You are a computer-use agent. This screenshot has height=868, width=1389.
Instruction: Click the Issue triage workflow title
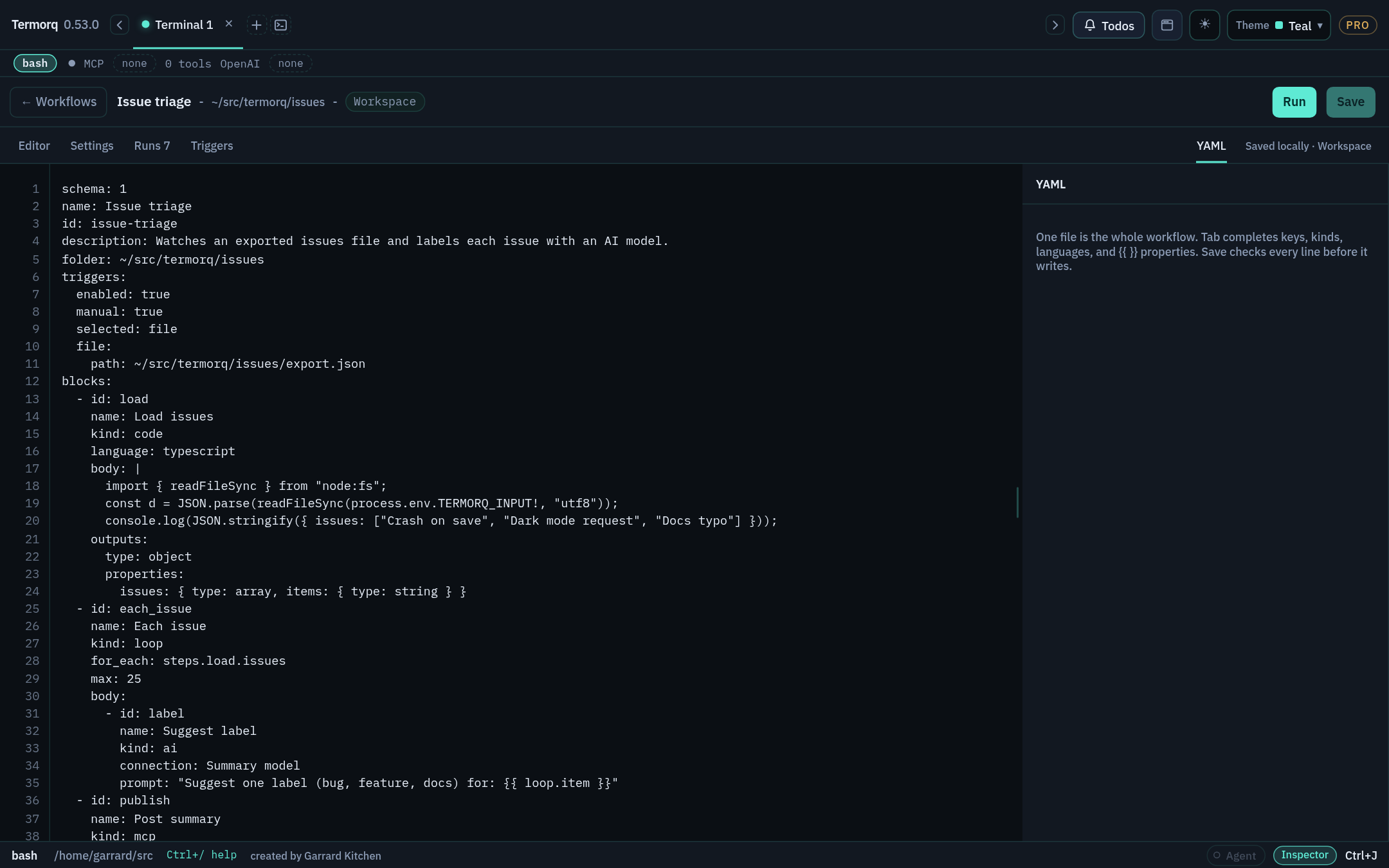154,102
